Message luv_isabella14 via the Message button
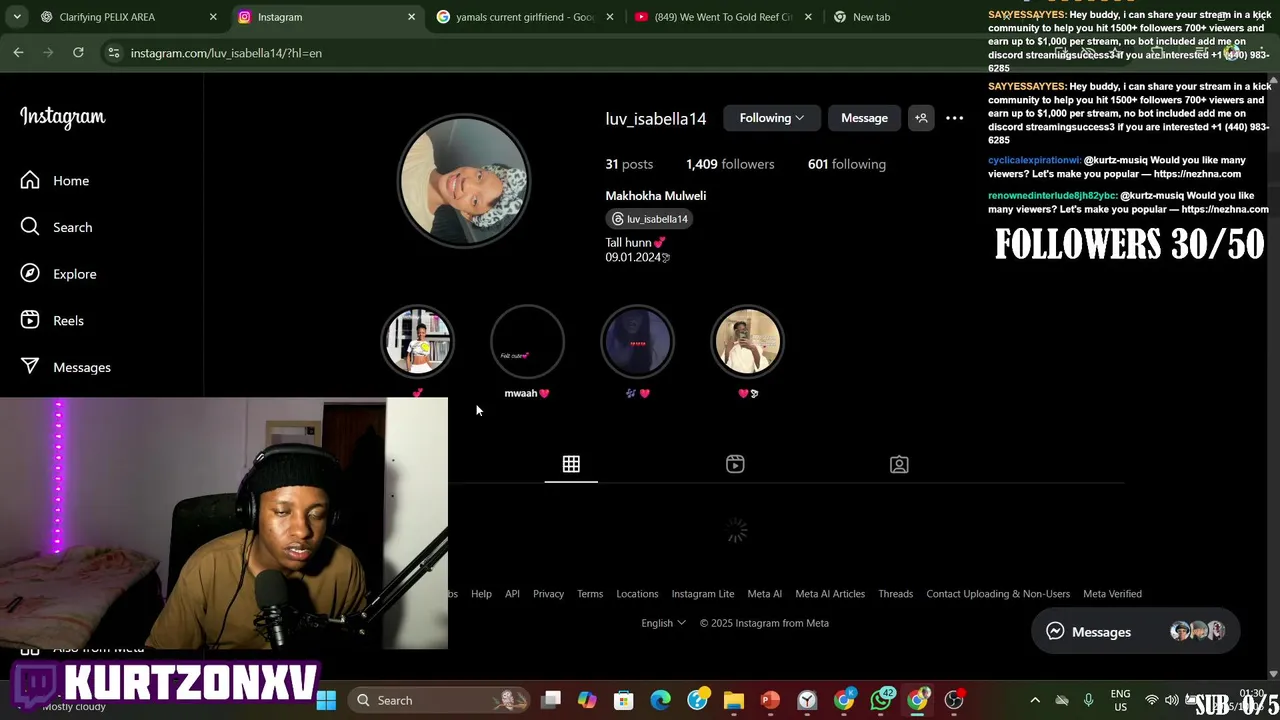This screenshot has height=720, width=1280. point(864,118)
